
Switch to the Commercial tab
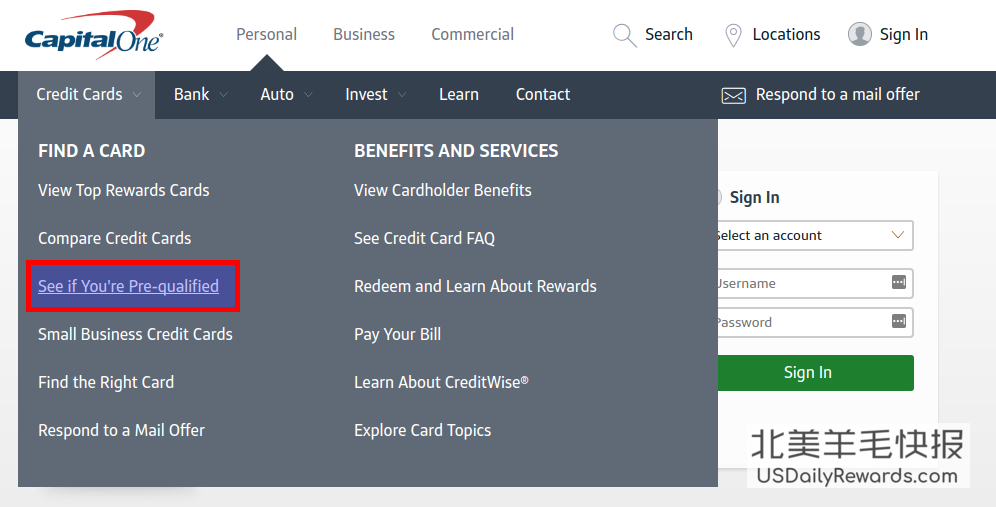coord(472,35)
